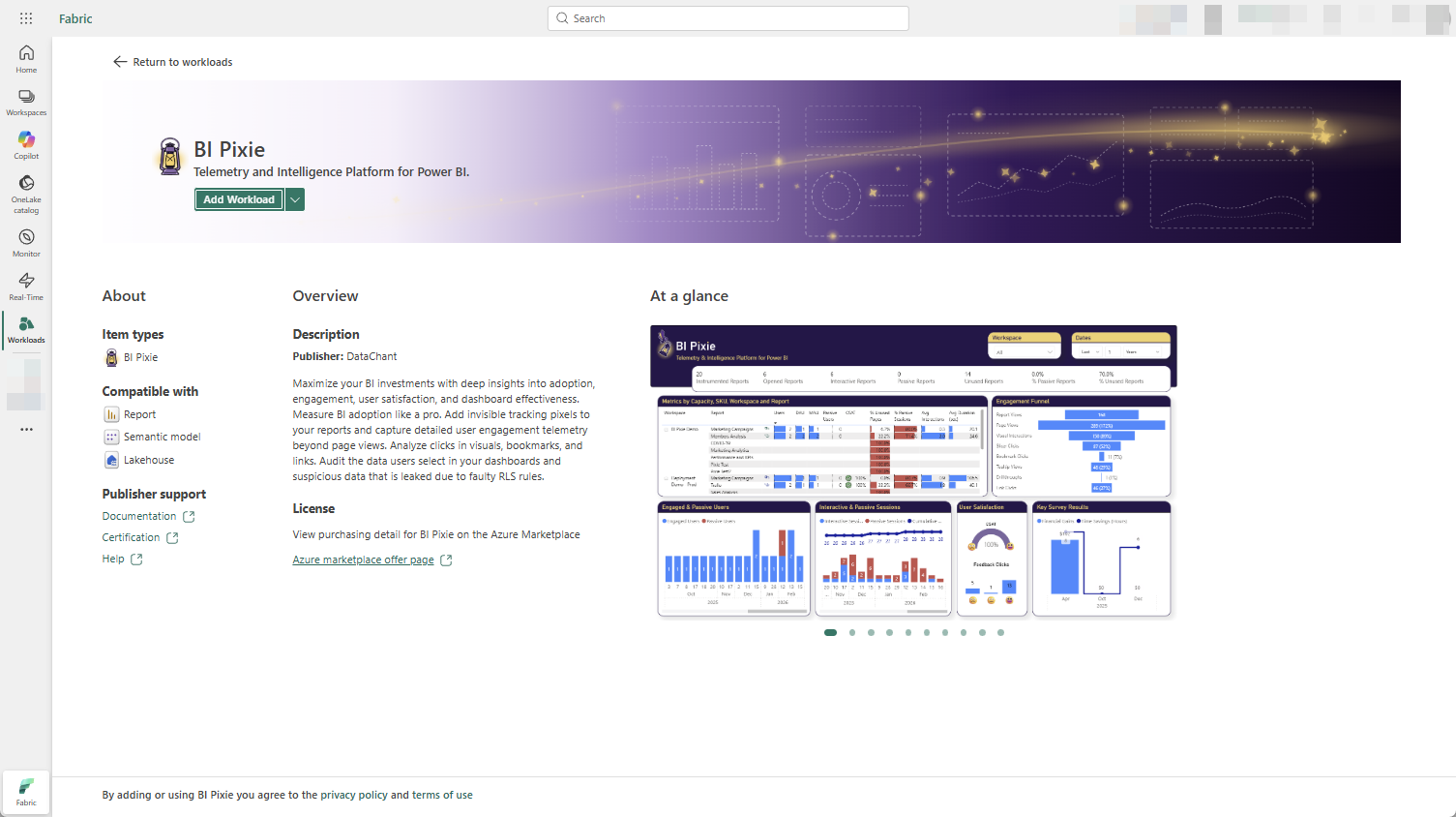Select the ninth carousel dot

click(x=982, y=633)
